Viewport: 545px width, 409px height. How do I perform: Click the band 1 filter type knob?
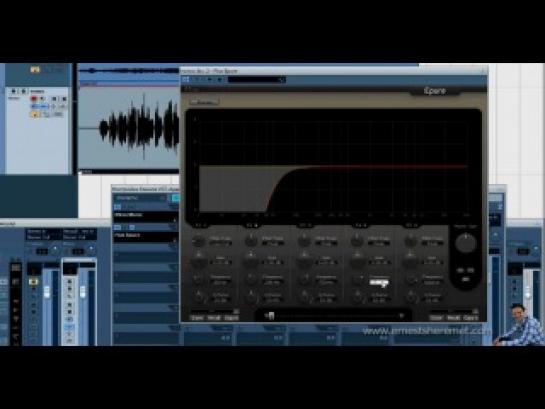[198, 241]
